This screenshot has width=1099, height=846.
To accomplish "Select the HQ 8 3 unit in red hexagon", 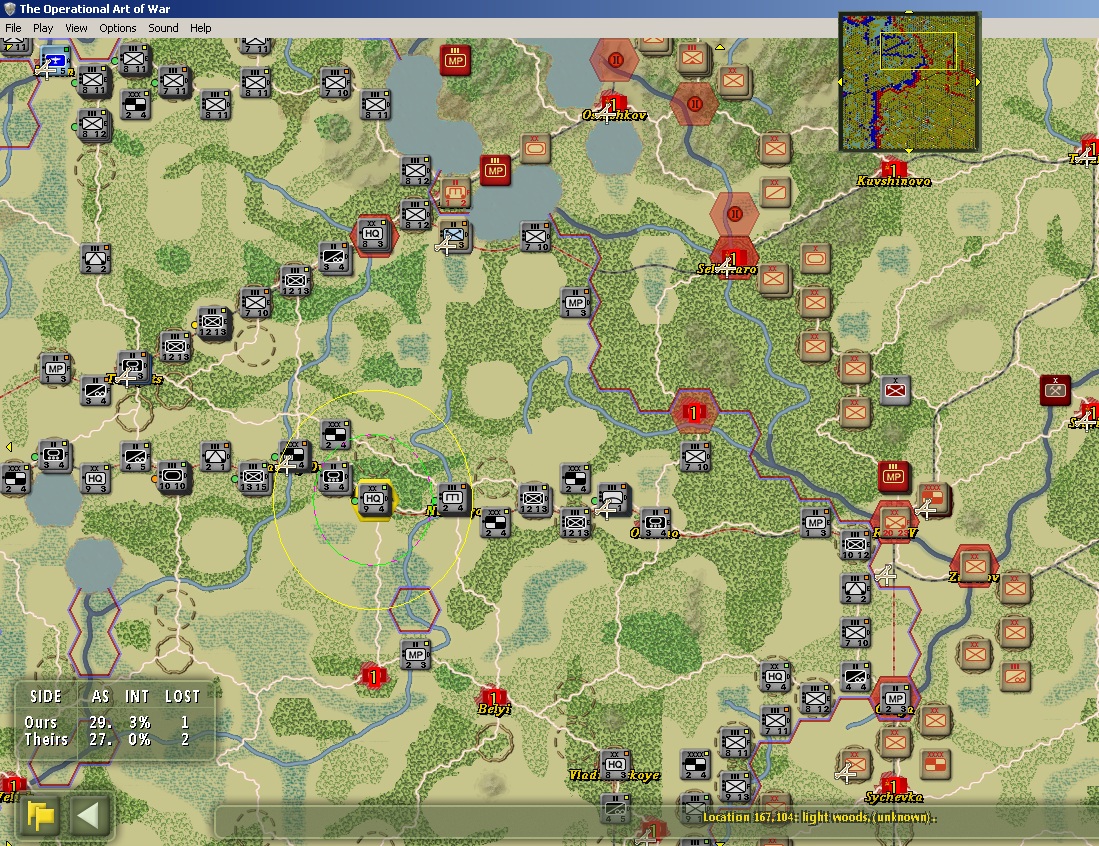I will (x=372, y=235).
